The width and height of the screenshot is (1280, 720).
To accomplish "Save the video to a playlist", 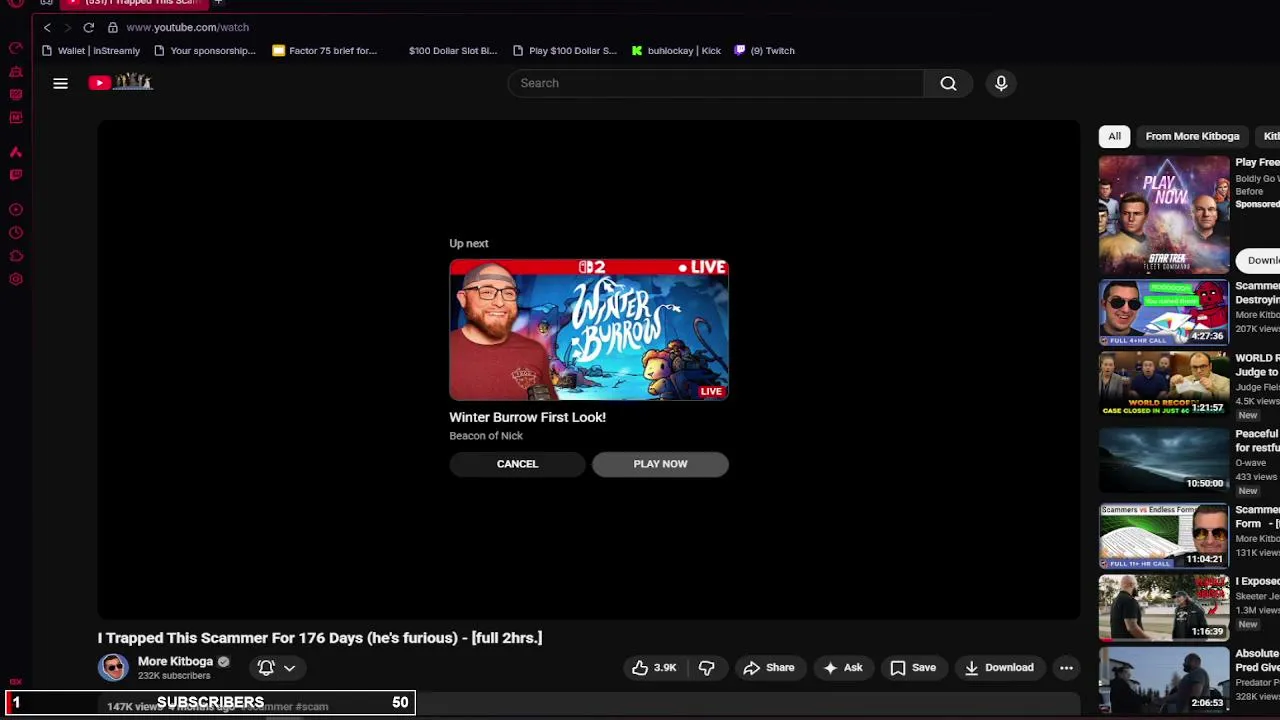I will (913, 668).
